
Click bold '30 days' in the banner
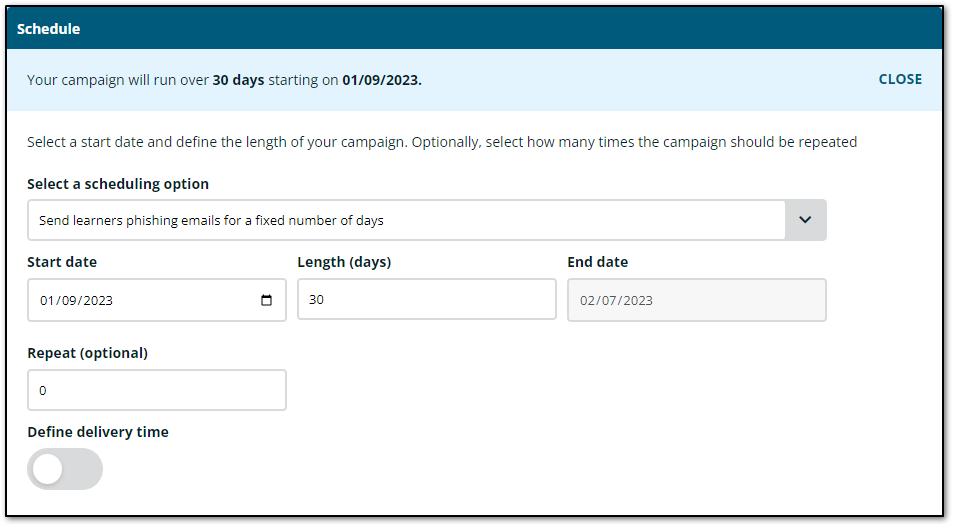pos(238,80)
